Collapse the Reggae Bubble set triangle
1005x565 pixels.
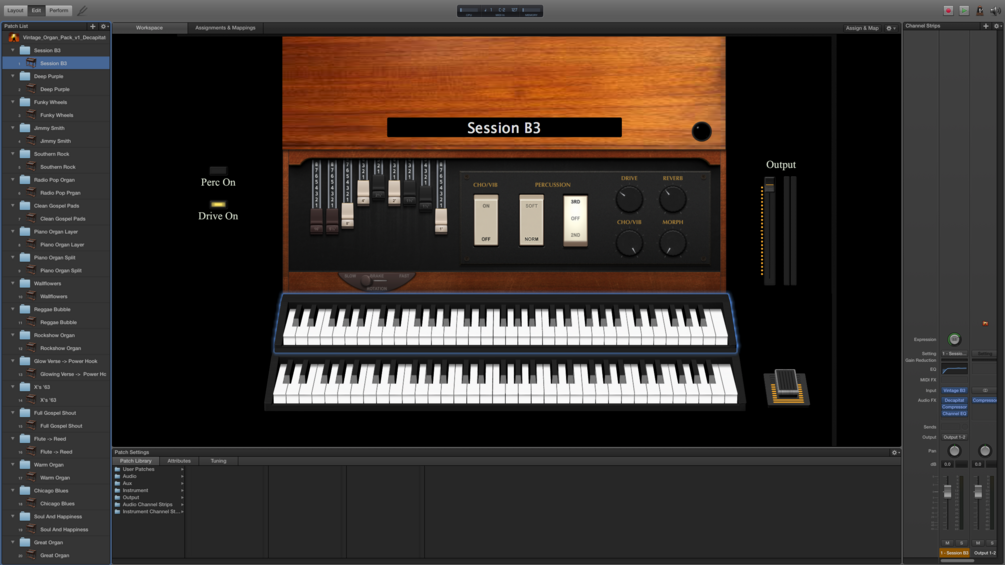coord(13,309)
